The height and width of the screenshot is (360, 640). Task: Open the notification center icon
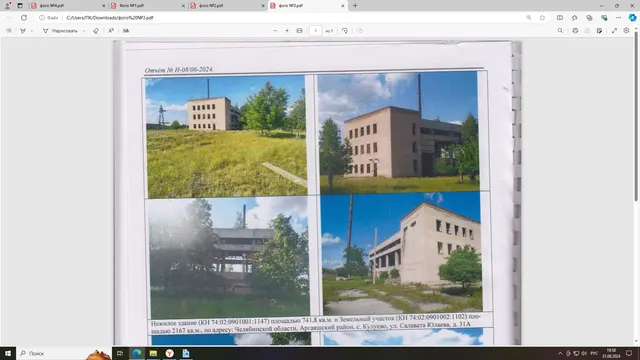coord(629,353)
